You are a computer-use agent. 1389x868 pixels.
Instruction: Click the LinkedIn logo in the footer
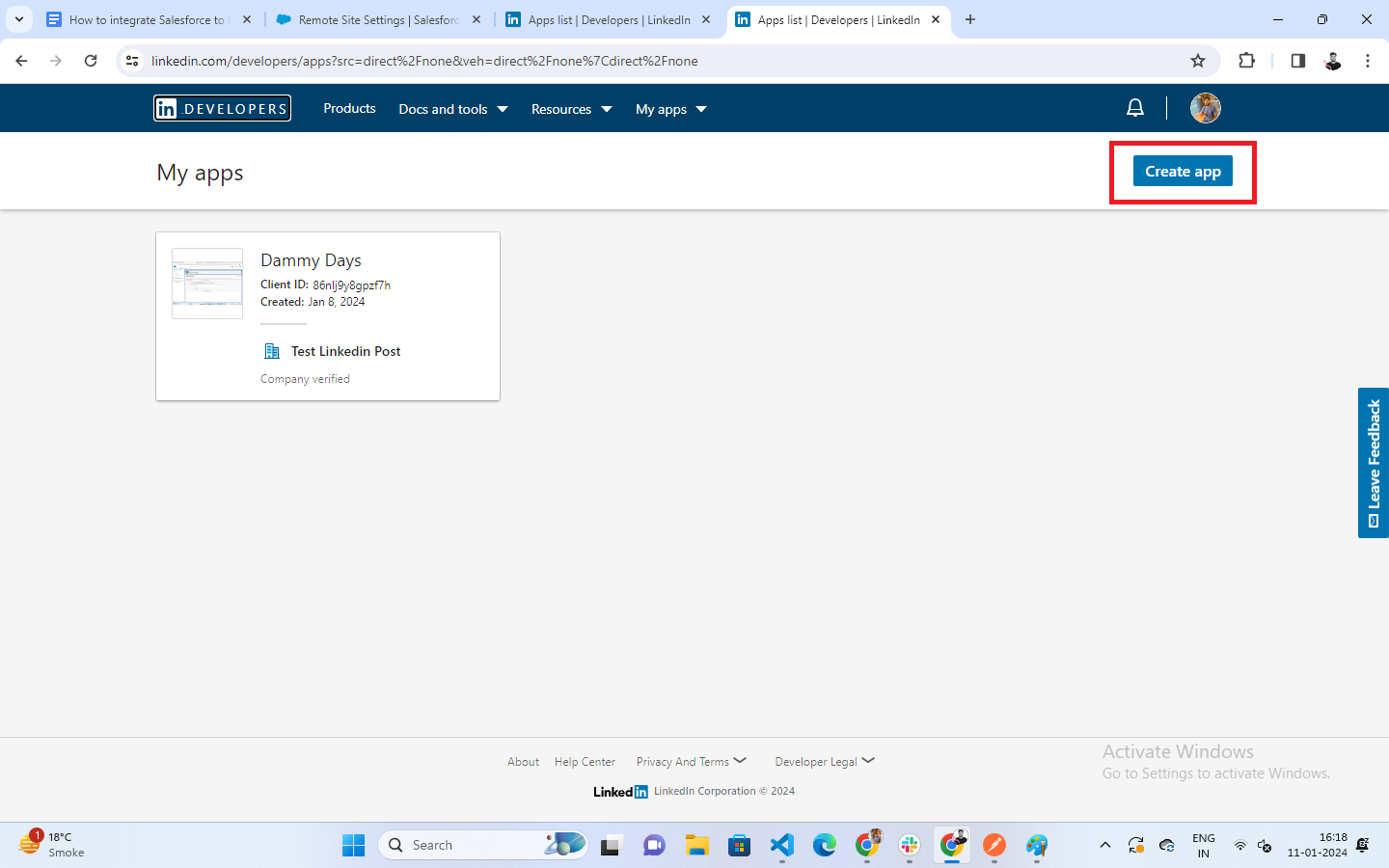(620, 792)
